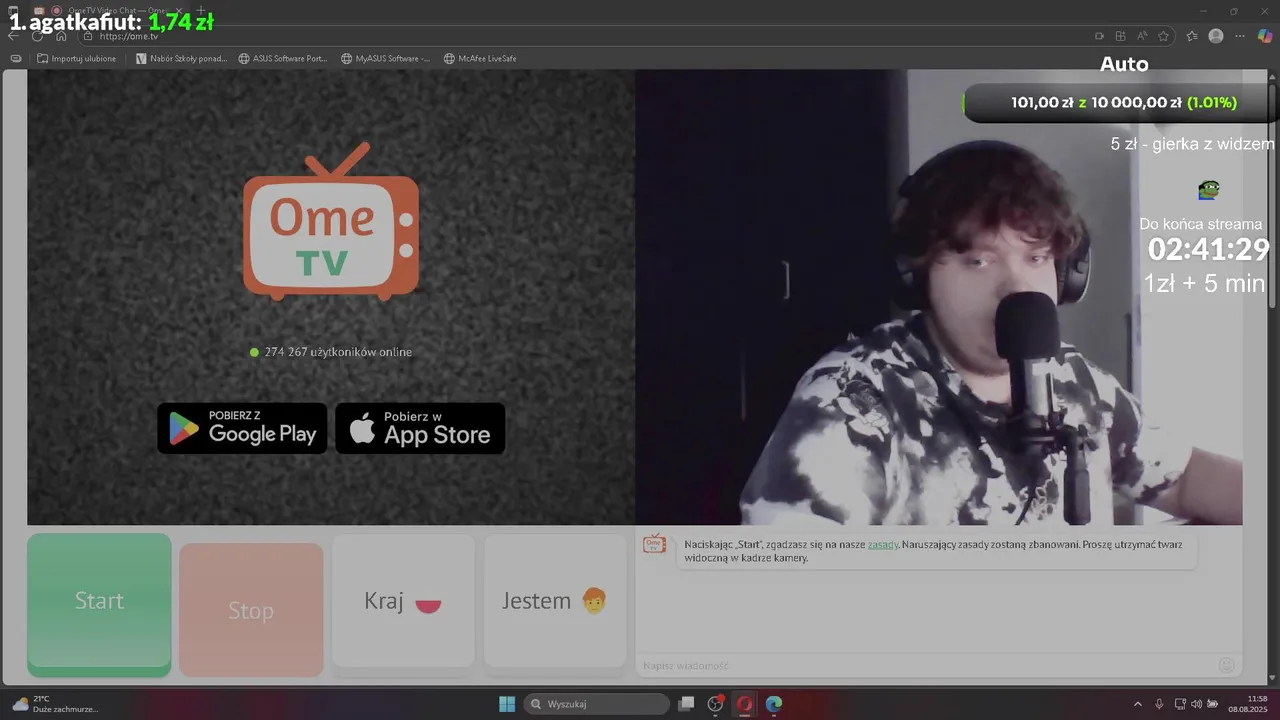Click the tab actions icon at top-left

click(x=13, y=11)
